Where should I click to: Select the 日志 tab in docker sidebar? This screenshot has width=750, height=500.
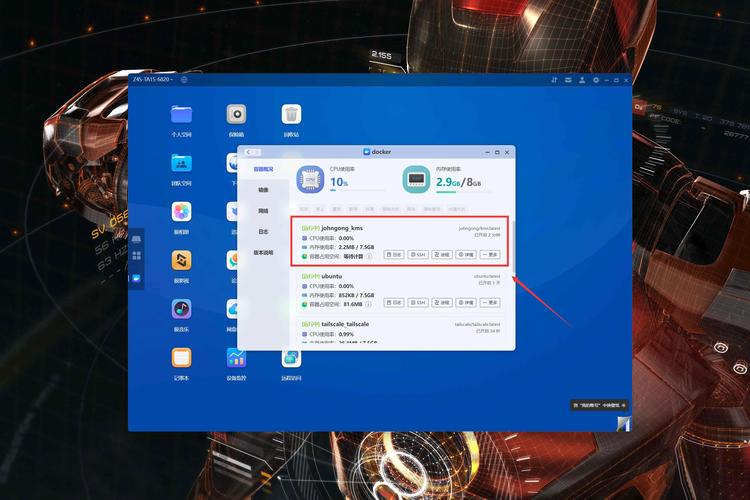click(263, 232)
